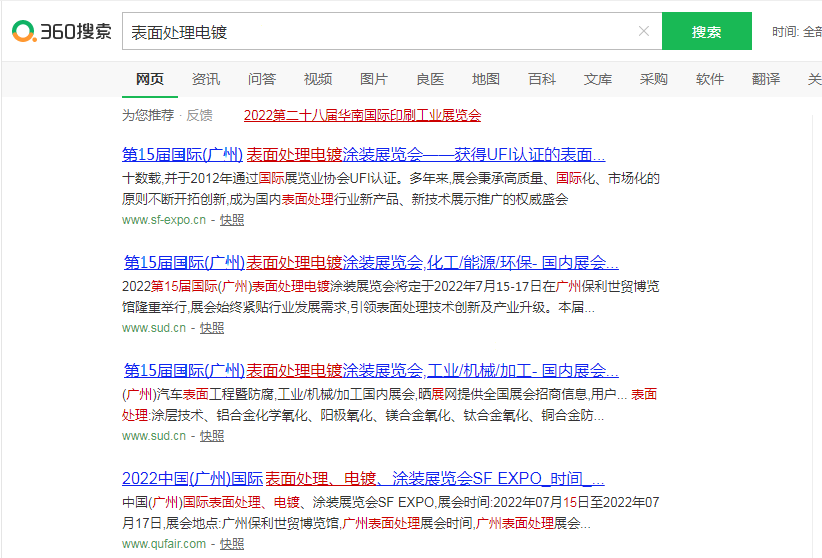Open the 化工/能源/环保 exhibition result title
822x558 pixels.
(x=371, y=263)
